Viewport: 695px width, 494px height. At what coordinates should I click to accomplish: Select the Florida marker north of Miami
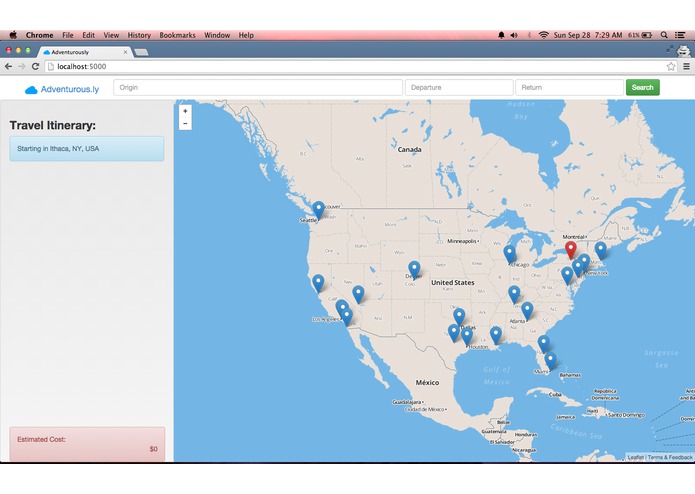(544, 344)
